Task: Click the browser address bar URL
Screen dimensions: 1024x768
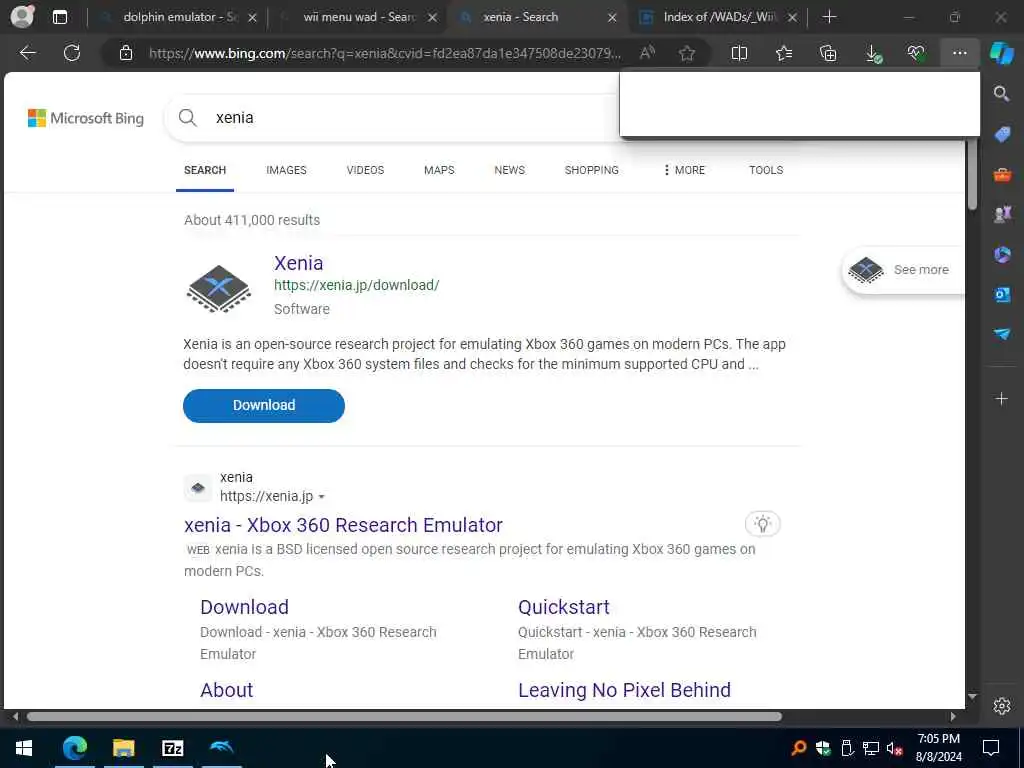Action: [385, 53]
